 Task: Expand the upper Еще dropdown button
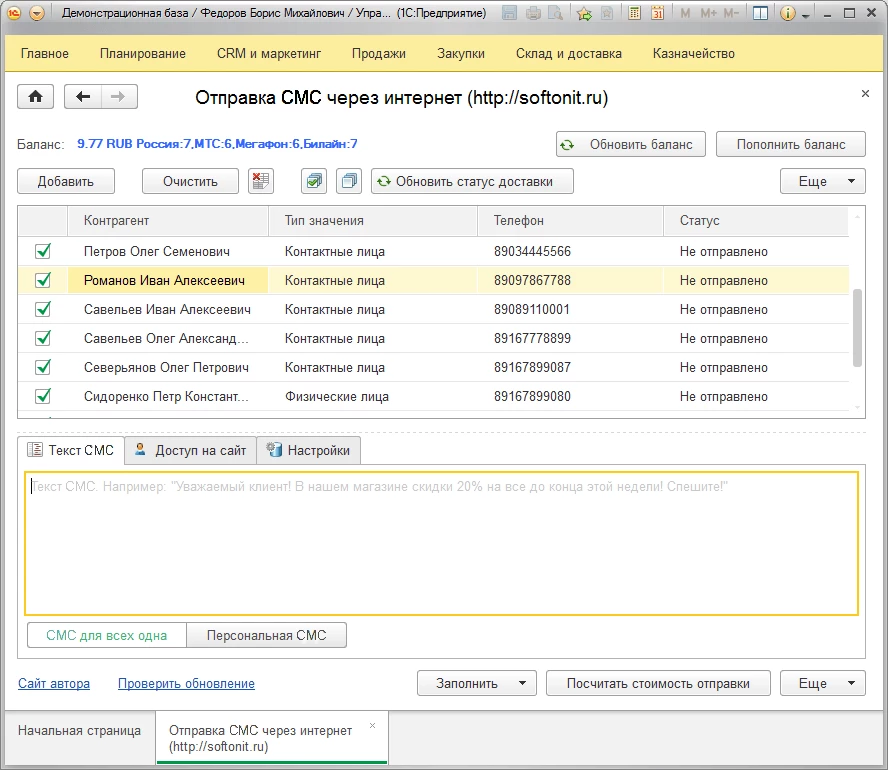pos(822,181)
